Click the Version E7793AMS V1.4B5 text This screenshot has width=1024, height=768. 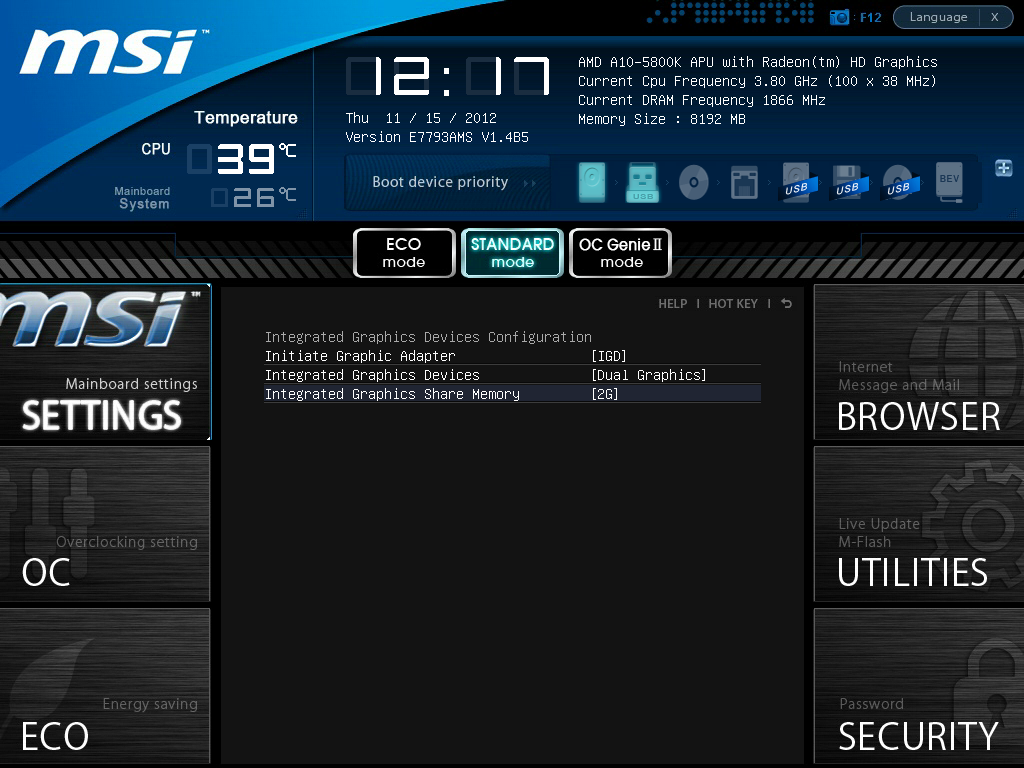tap(437, 137)
